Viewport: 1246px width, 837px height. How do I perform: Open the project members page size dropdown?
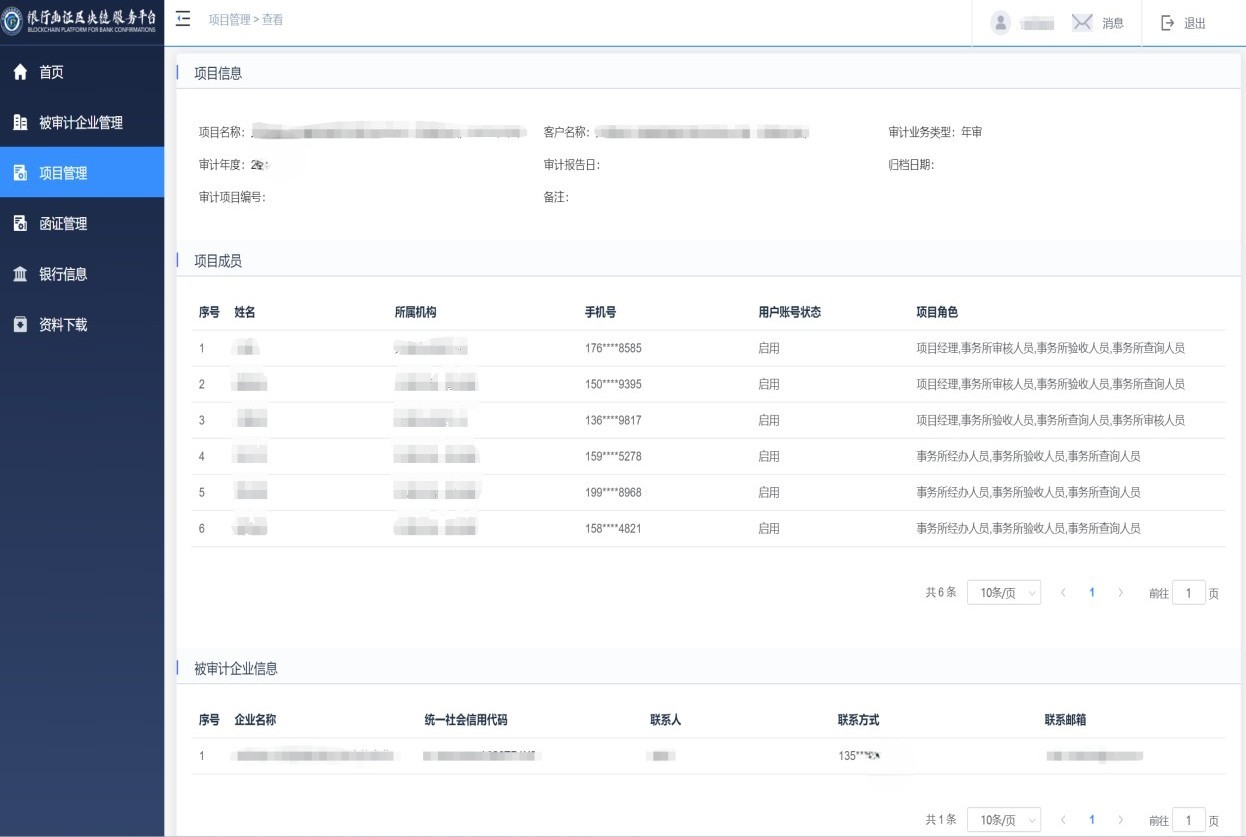point(1003,593)
